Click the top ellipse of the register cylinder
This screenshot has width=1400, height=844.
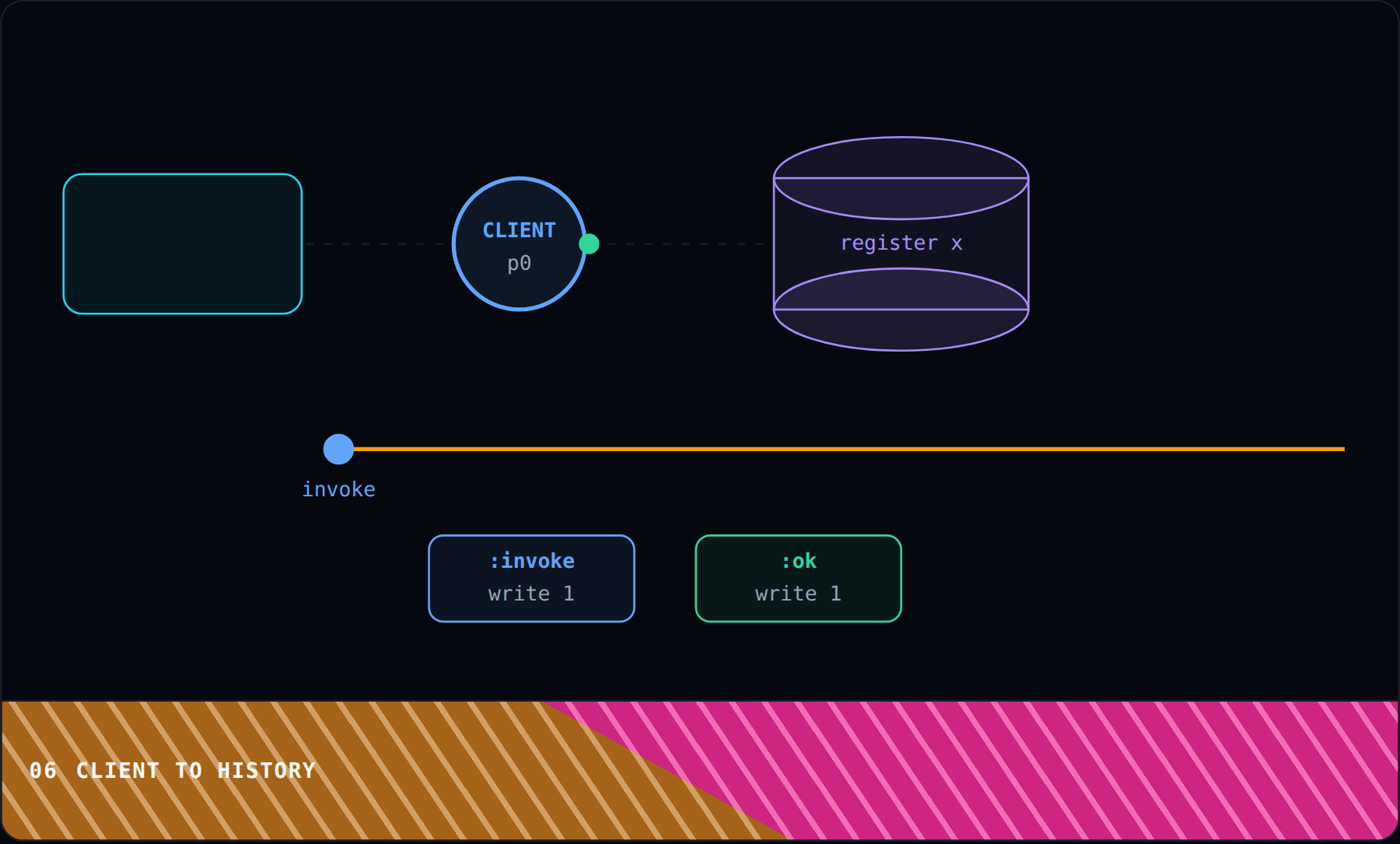point(901,178)
